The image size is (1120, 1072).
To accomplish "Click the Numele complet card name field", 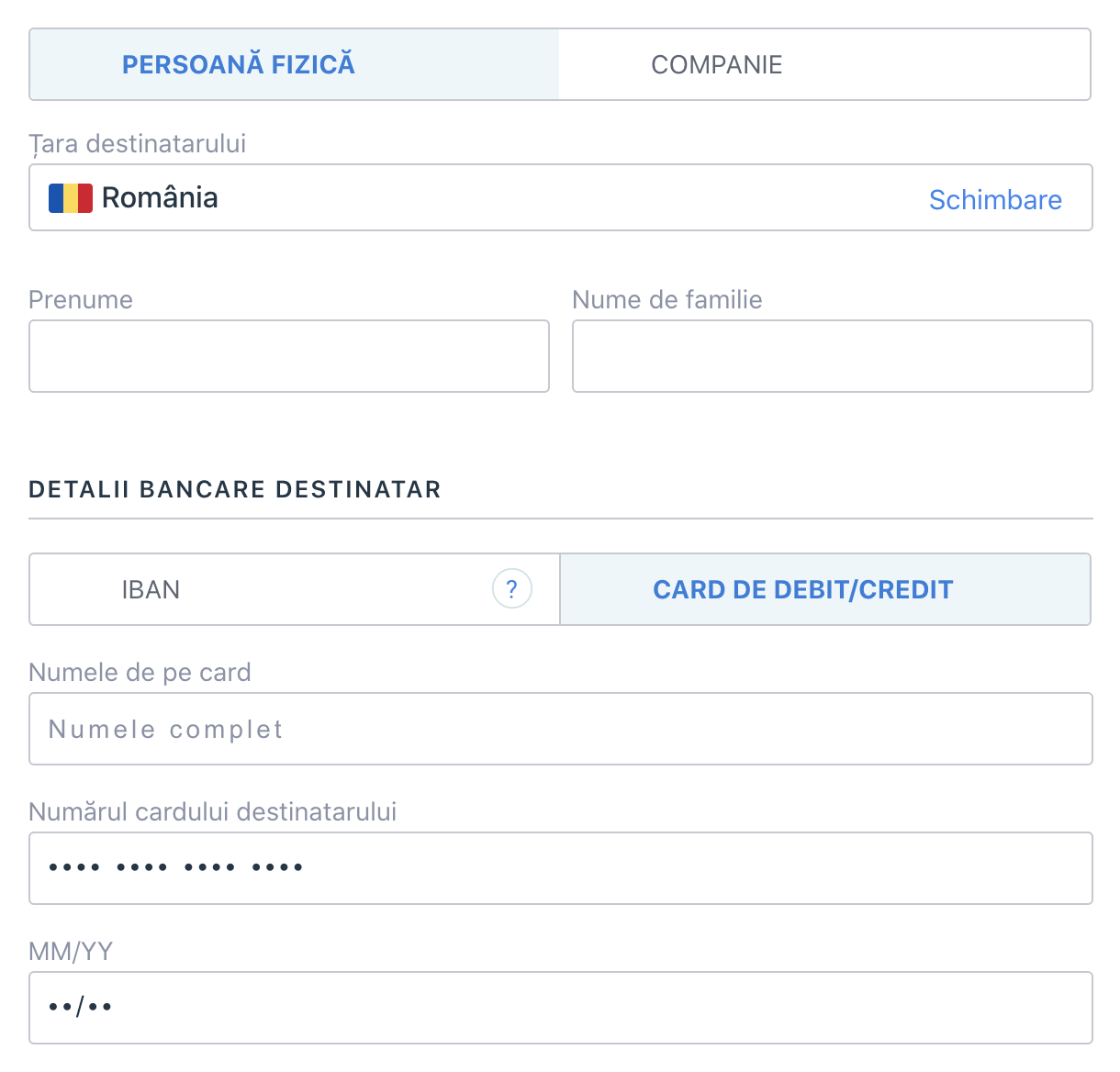I will click(560, 729).
